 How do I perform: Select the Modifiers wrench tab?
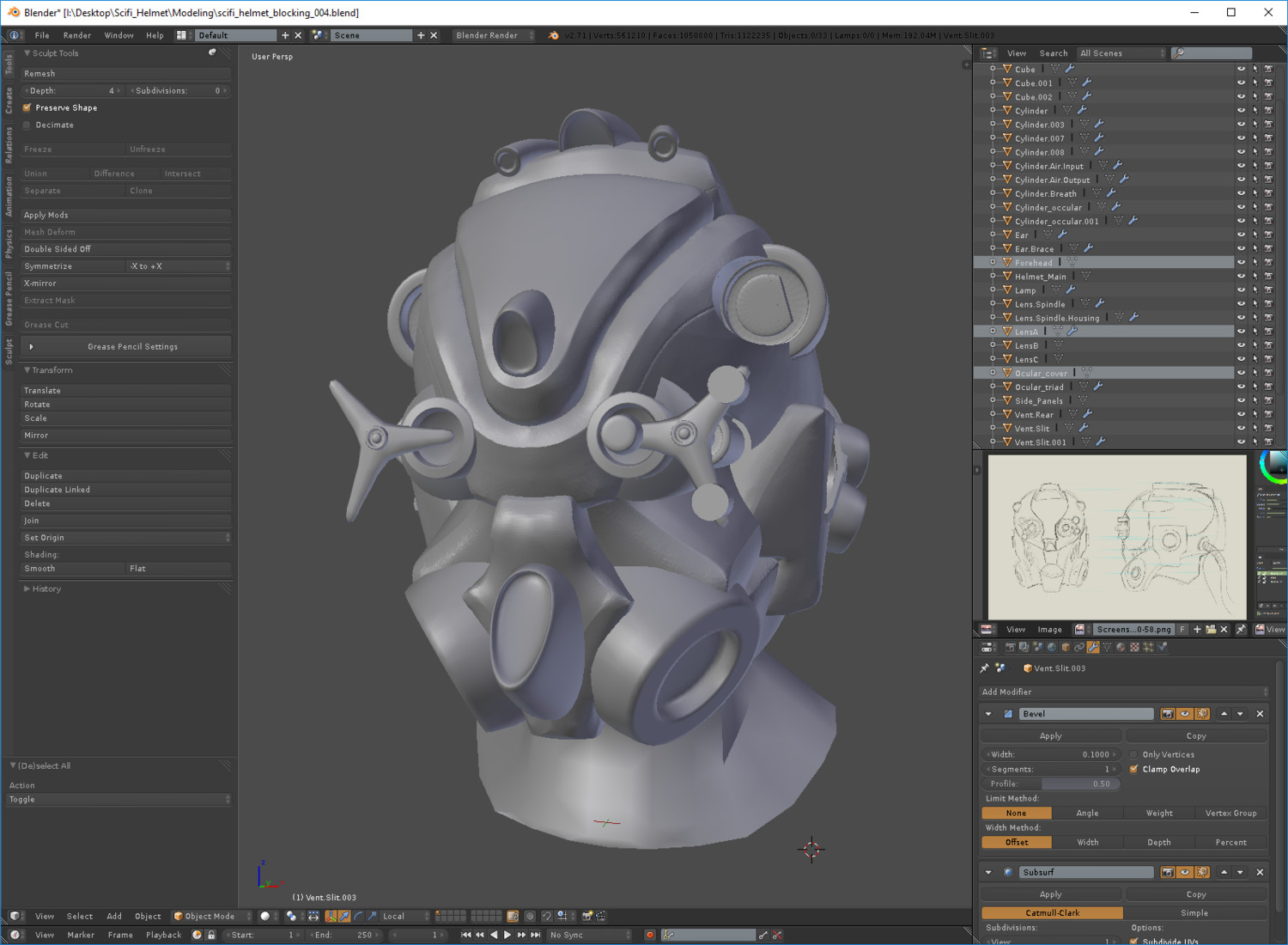1093,647
